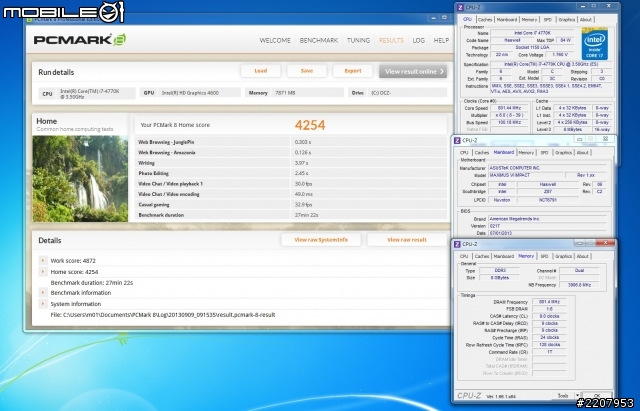Screen dimensions: 640x411
Task: Select About tab in Mainboard CPU-Z window
Action: pyautogui.click(x=582, y=153)
